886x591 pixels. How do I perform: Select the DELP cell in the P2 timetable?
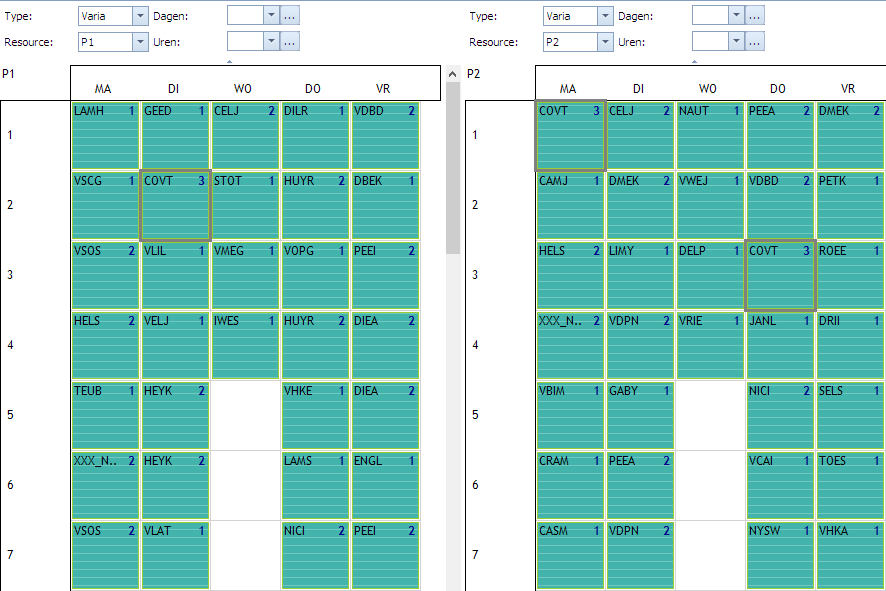(x=710, y=276)
